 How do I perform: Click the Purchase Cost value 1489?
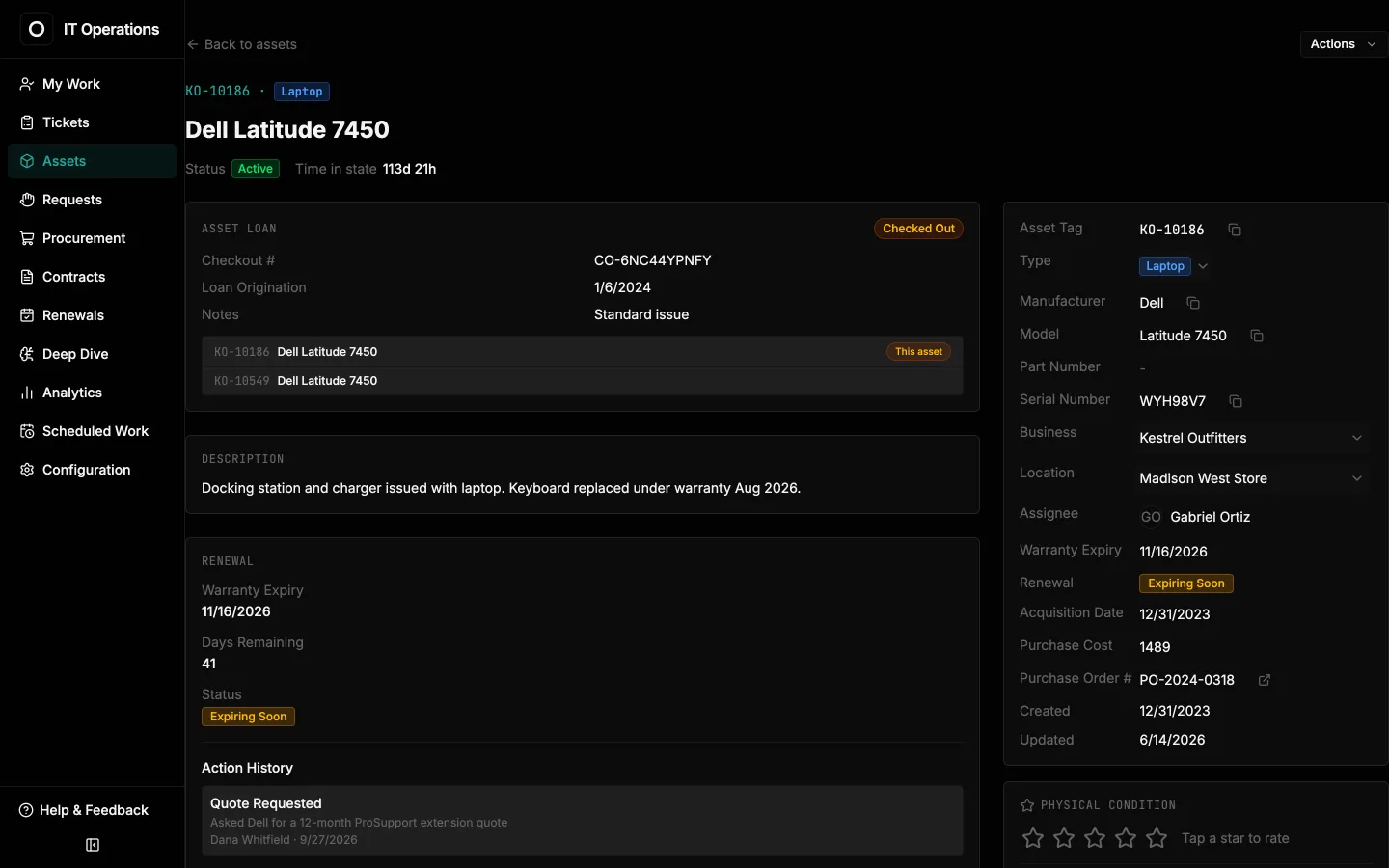tap(1155, 647)
